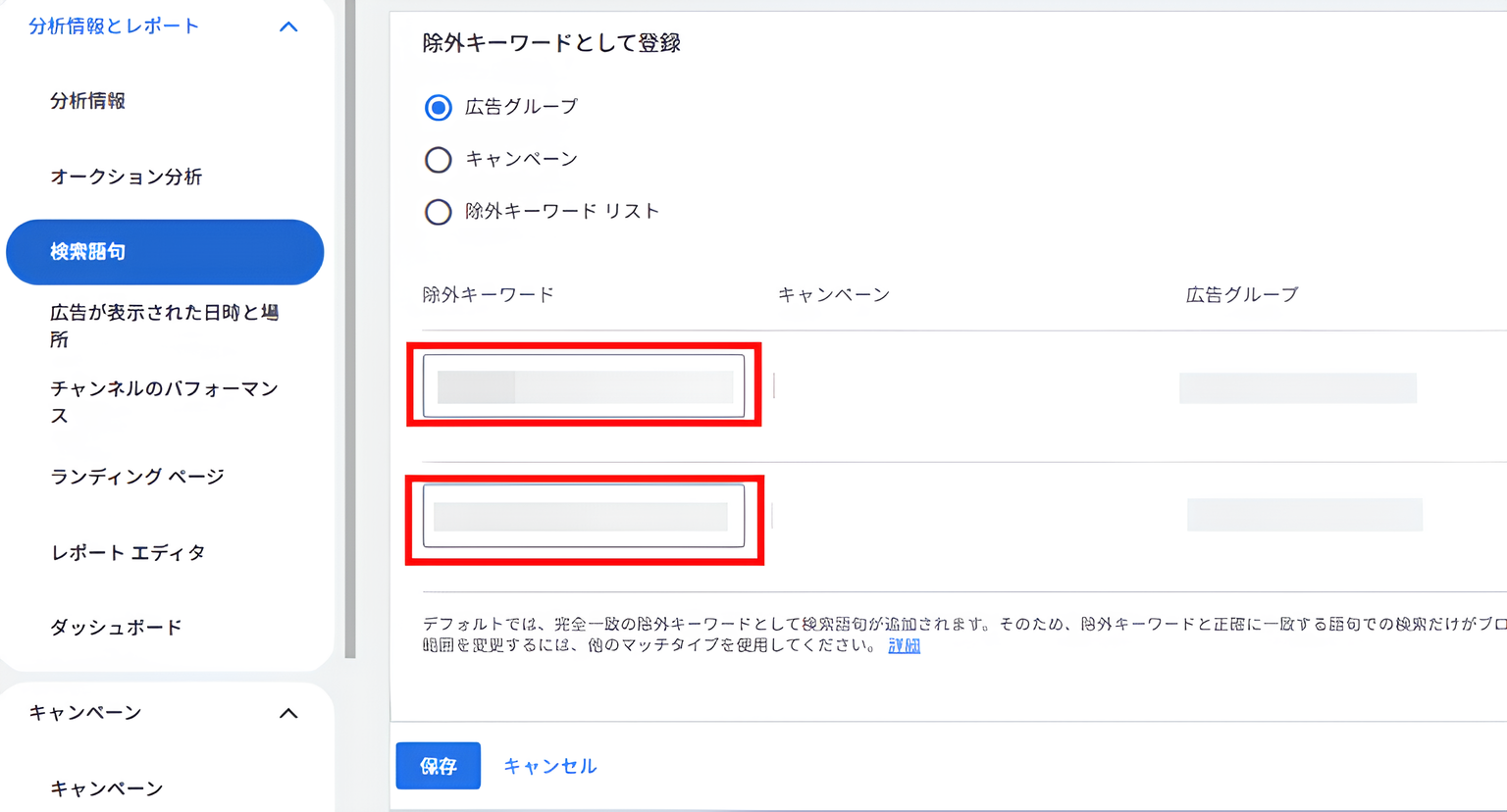Viewport: 1507px width, 812px height.
Task: Collapse the キャンペーン sidebar section
Action: pos(287,713)
